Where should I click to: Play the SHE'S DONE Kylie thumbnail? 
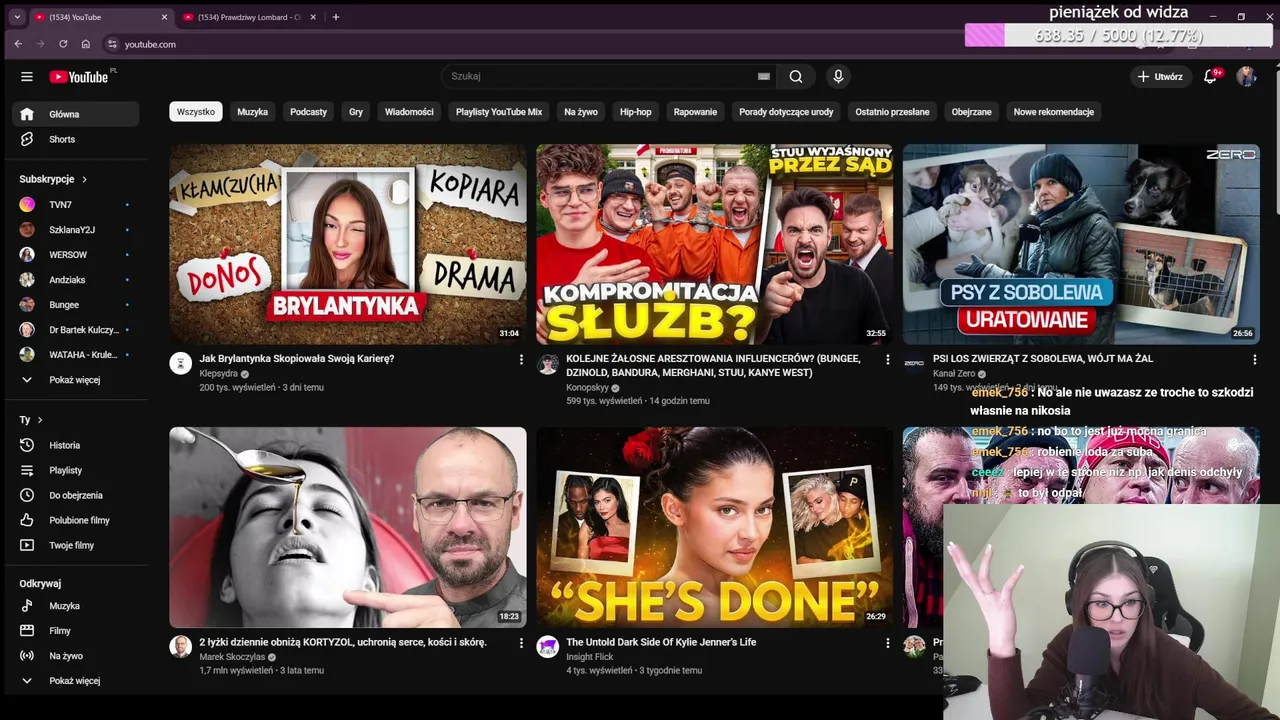[x=714, y=528]
